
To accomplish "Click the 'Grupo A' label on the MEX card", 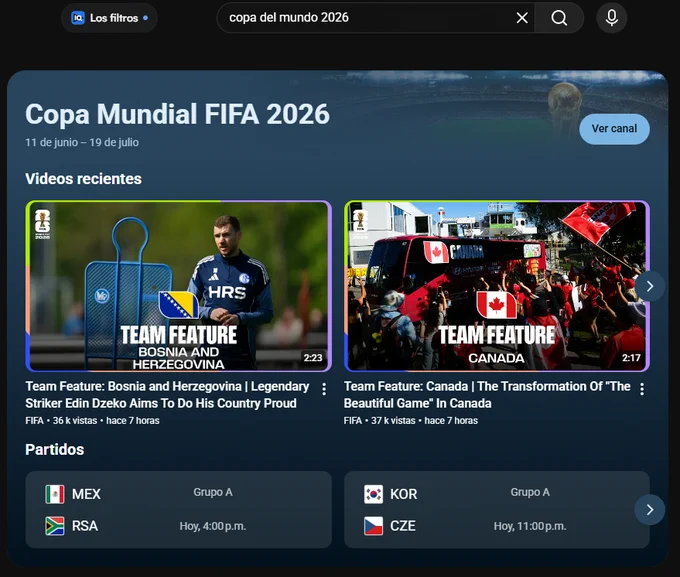I will click(213, 492).
